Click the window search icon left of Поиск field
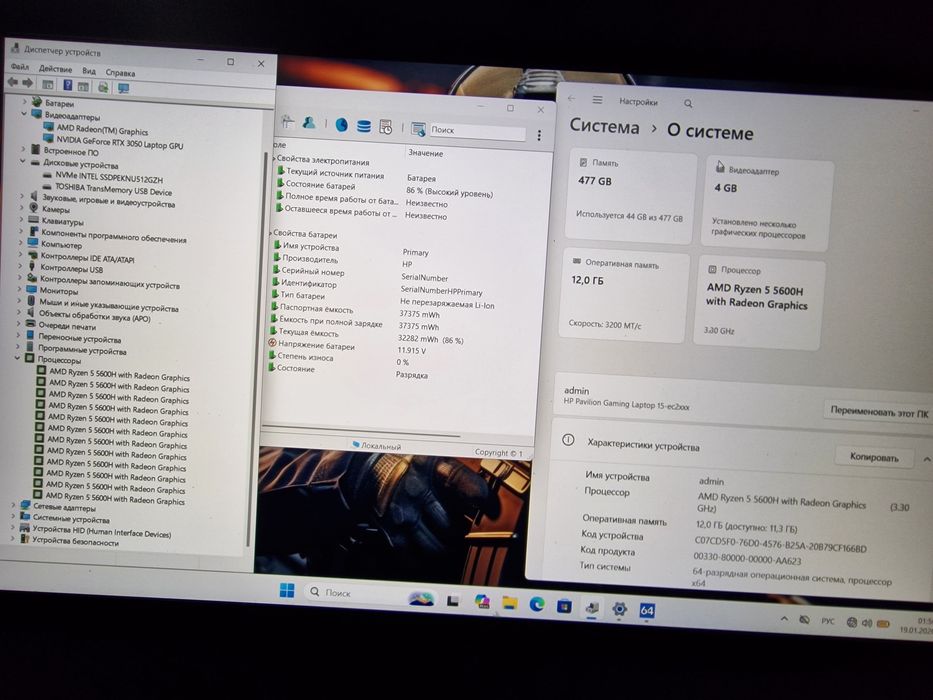 click(x=418, y=129)
